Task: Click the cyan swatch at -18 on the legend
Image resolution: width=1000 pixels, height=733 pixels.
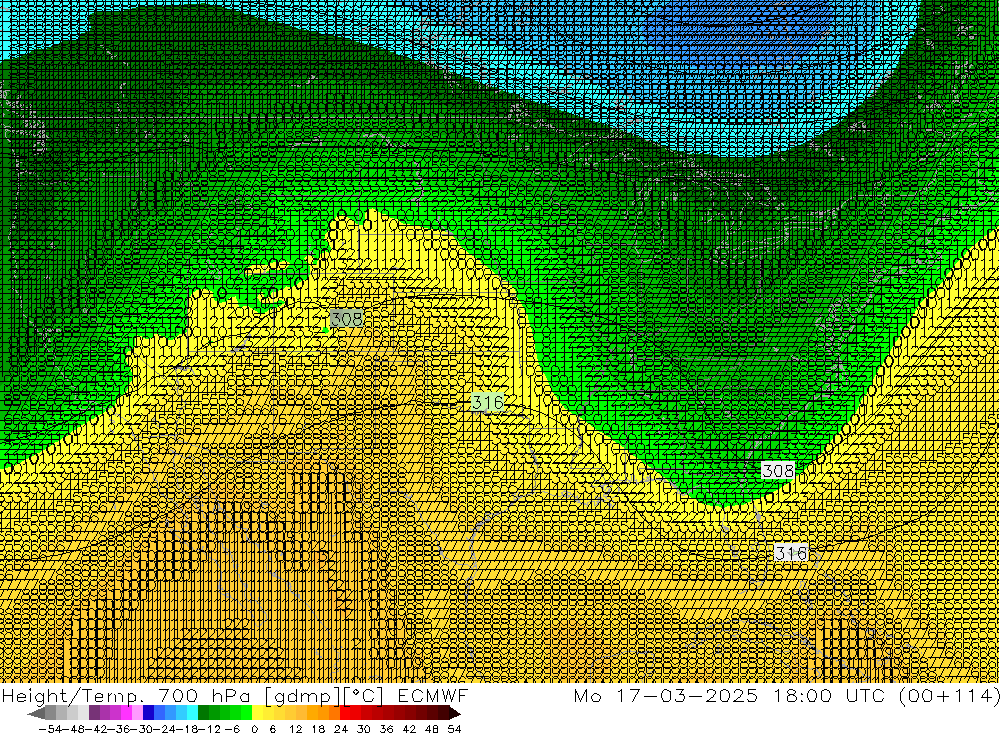Action: pos(192,713)
